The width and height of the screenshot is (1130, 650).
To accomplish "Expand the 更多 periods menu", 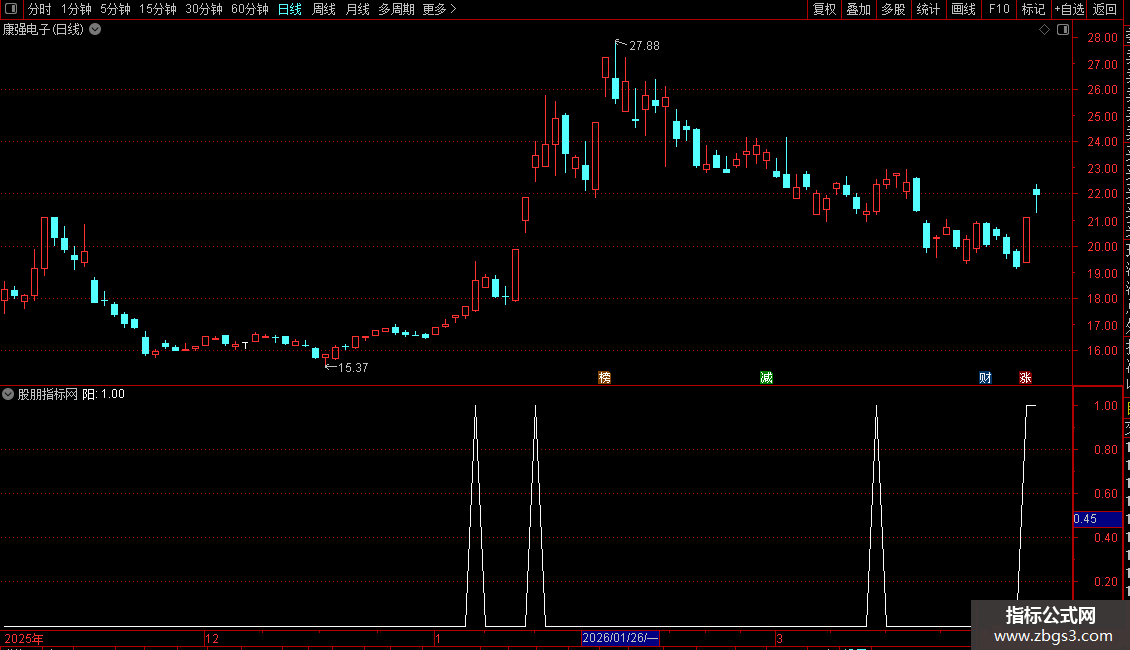I will coord(440,9).
